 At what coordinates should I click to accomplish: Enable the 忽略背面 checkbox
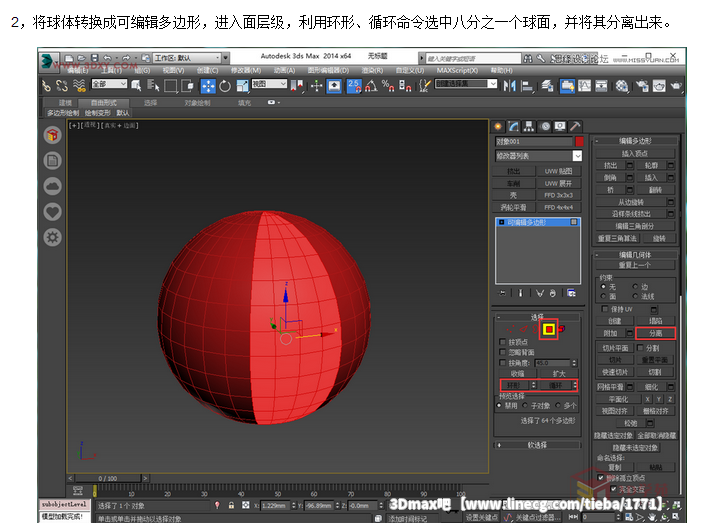pos(502,352)
